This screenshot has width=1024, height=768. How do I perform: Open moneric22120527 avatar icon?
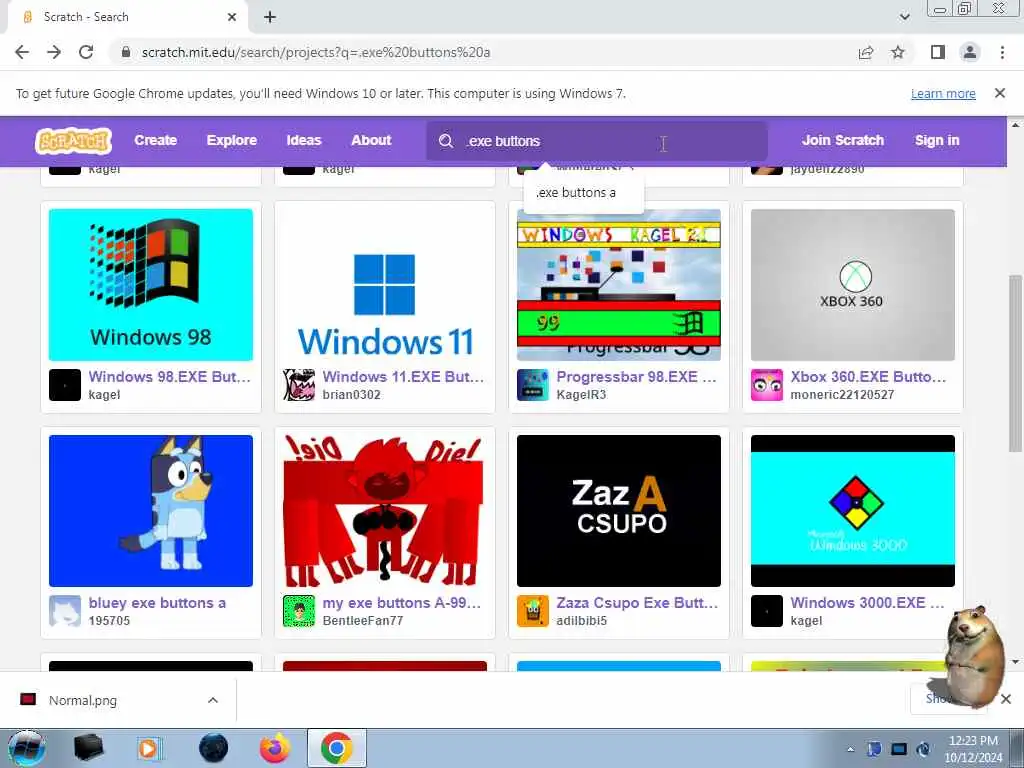click(x=767, y=385)
